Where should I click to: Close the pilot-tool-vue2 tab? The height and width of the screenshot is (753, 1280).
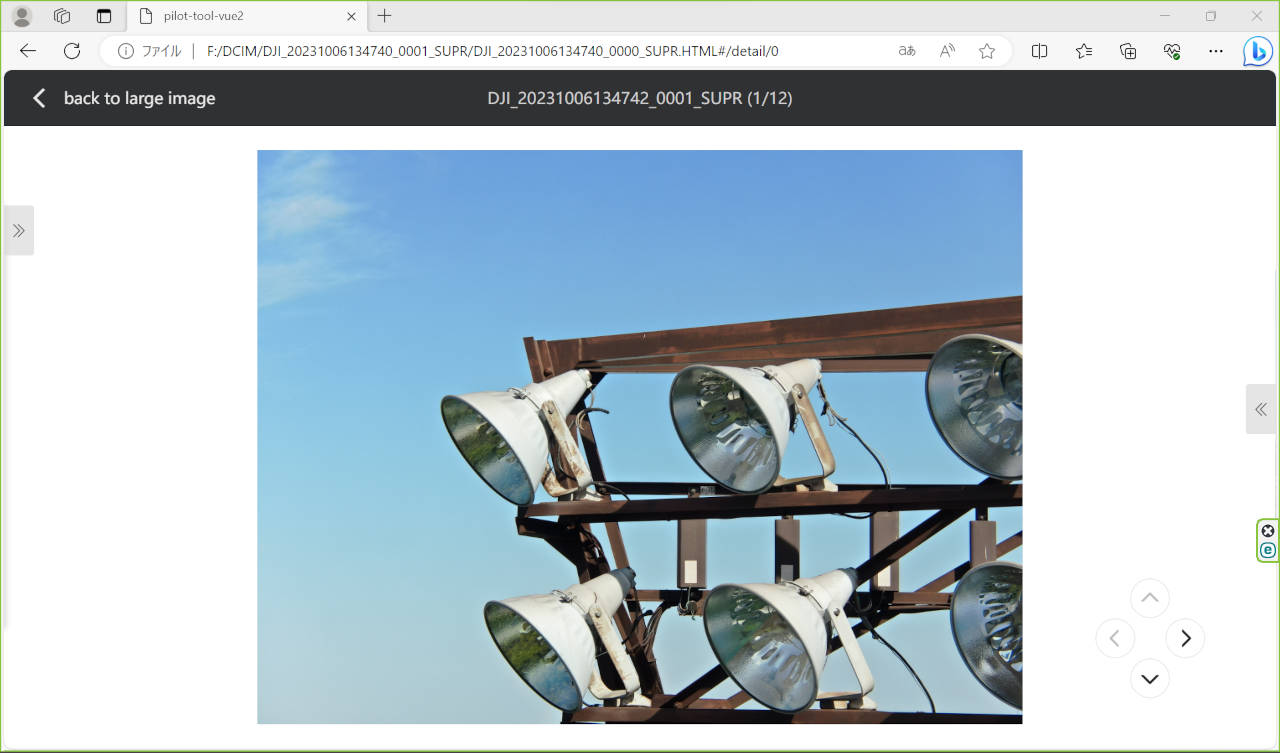pyautogui.click(x=351, y=16)
